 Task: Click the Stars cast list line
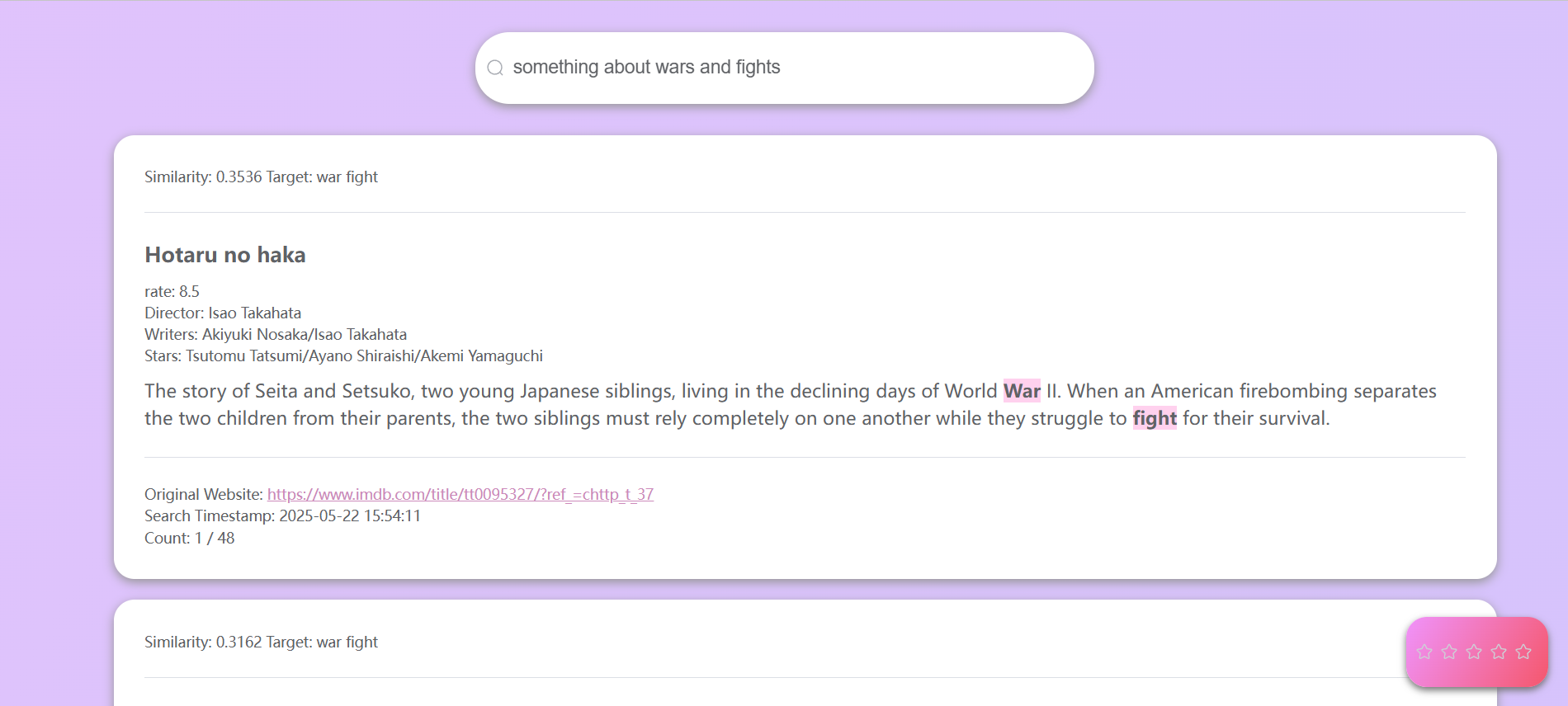coord(343,355)
